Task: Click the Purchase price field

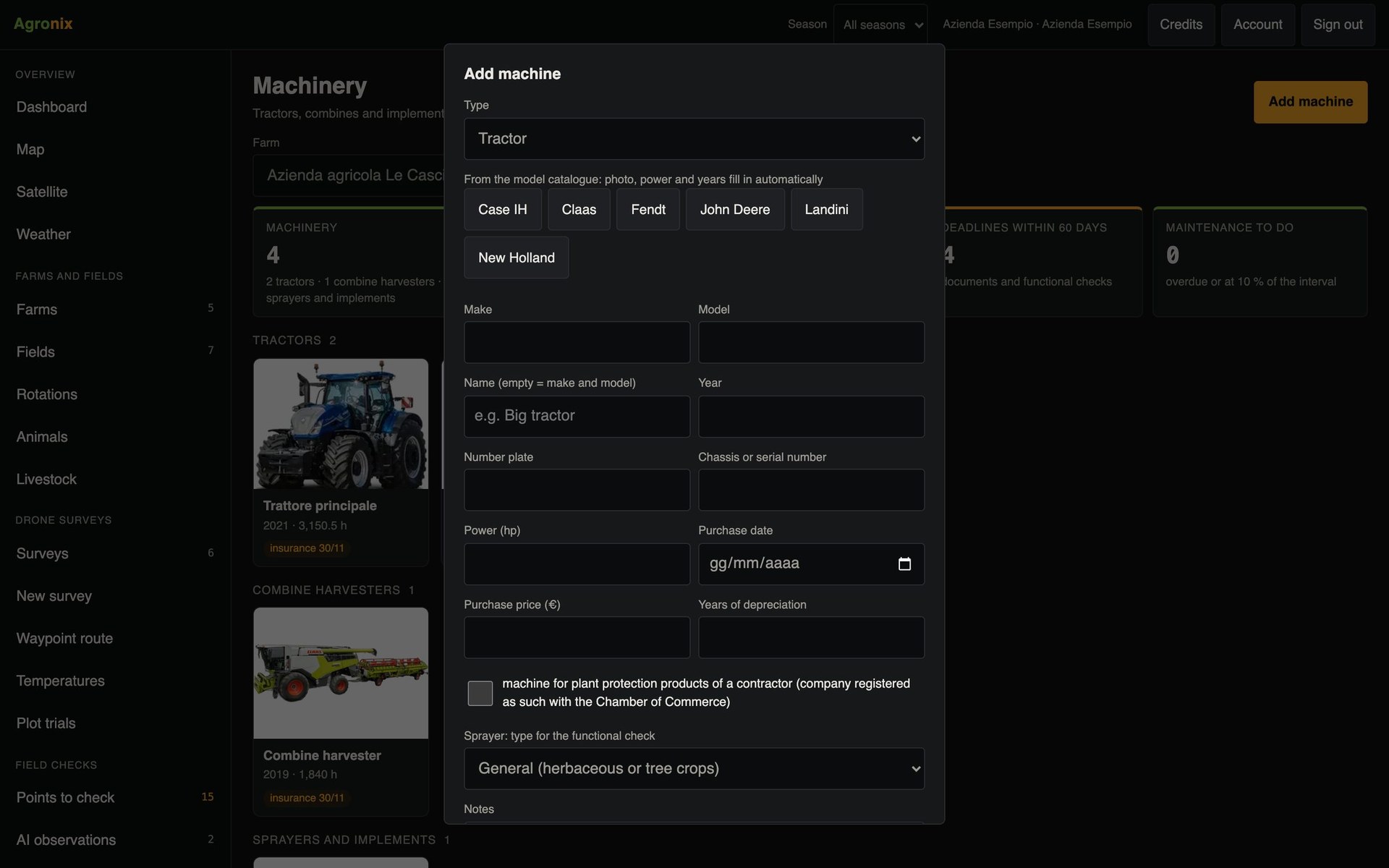Action: coord(577,637)
